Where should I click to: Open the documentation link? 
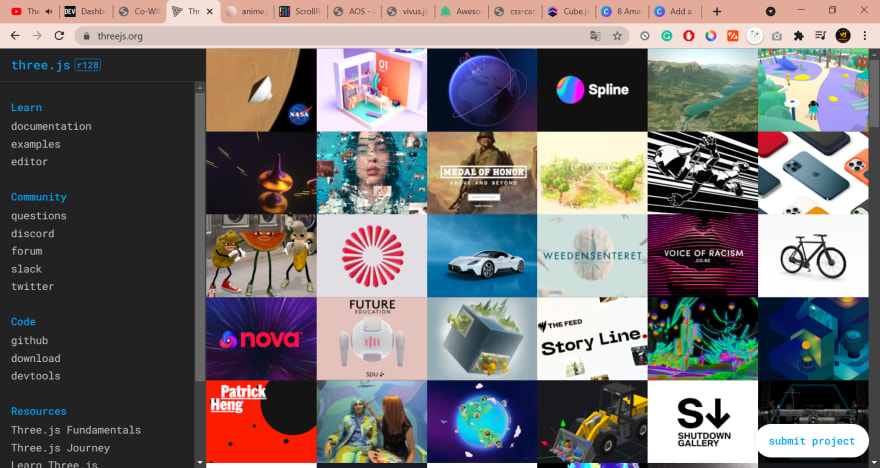point(51,126)
